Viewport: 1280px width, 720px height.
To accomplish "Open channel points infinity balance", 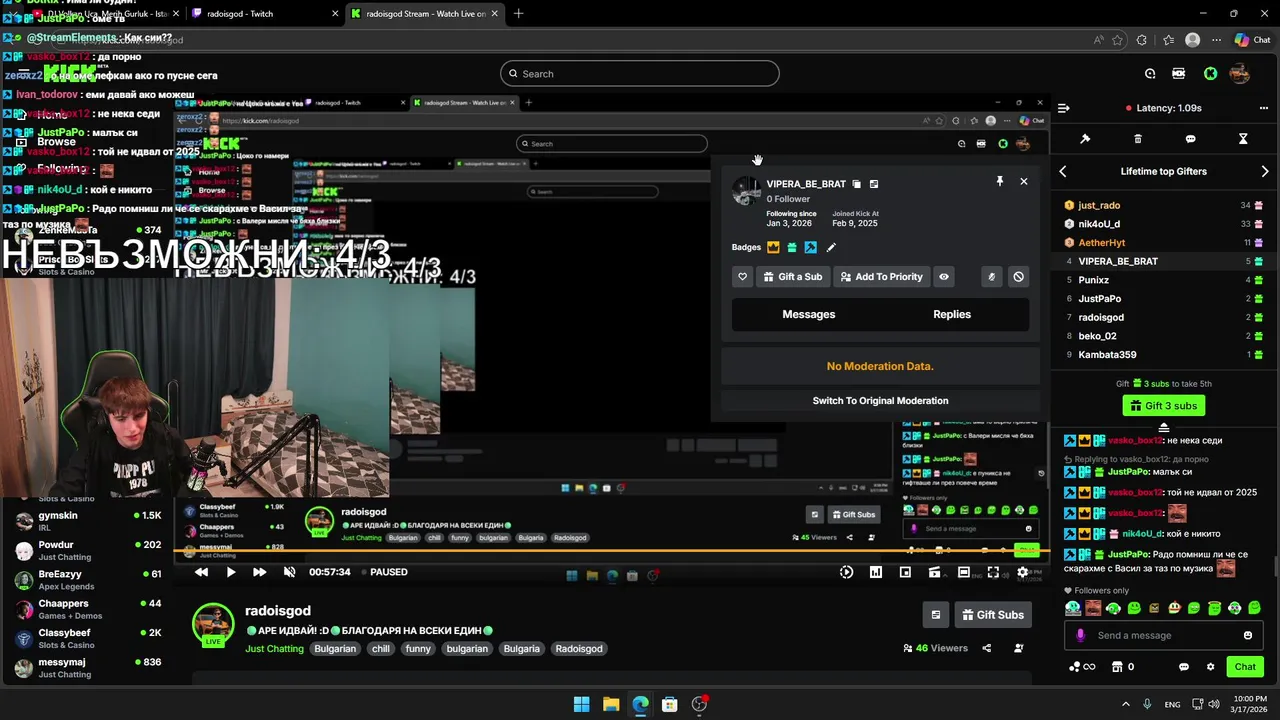I will coord(1082,667).
